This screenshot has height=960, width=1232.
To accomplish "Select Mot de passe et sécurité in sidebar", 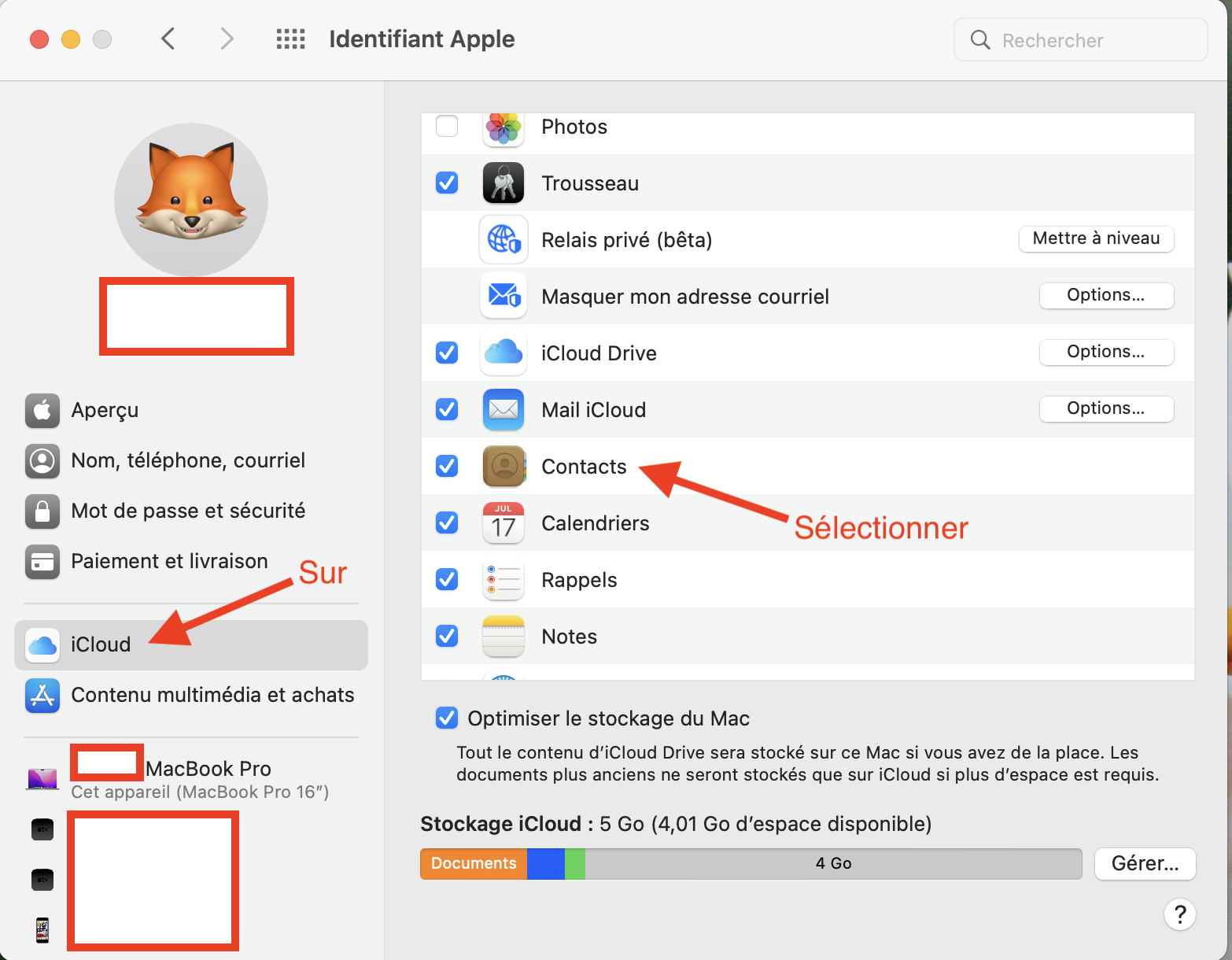I will point(188,511).
